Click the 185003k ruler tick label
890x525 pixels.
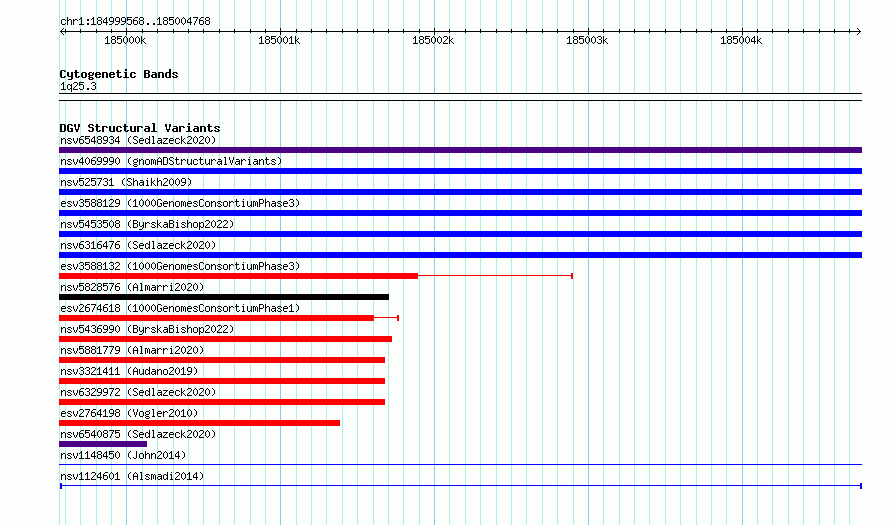(x=587, y=40)
